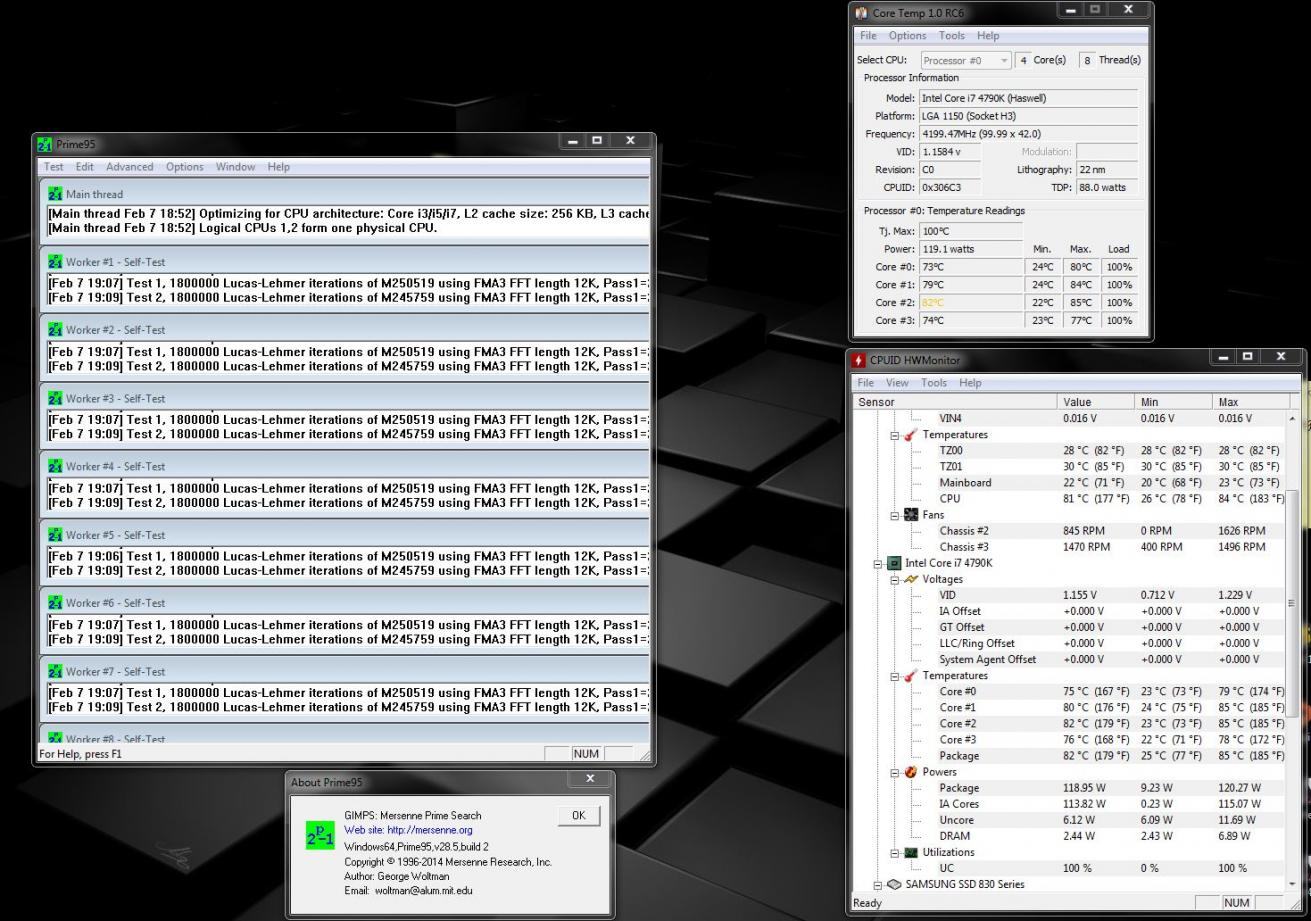Open the Prime95 Options menu
This screenshot has height=921, width=1311.
(185, 167)
